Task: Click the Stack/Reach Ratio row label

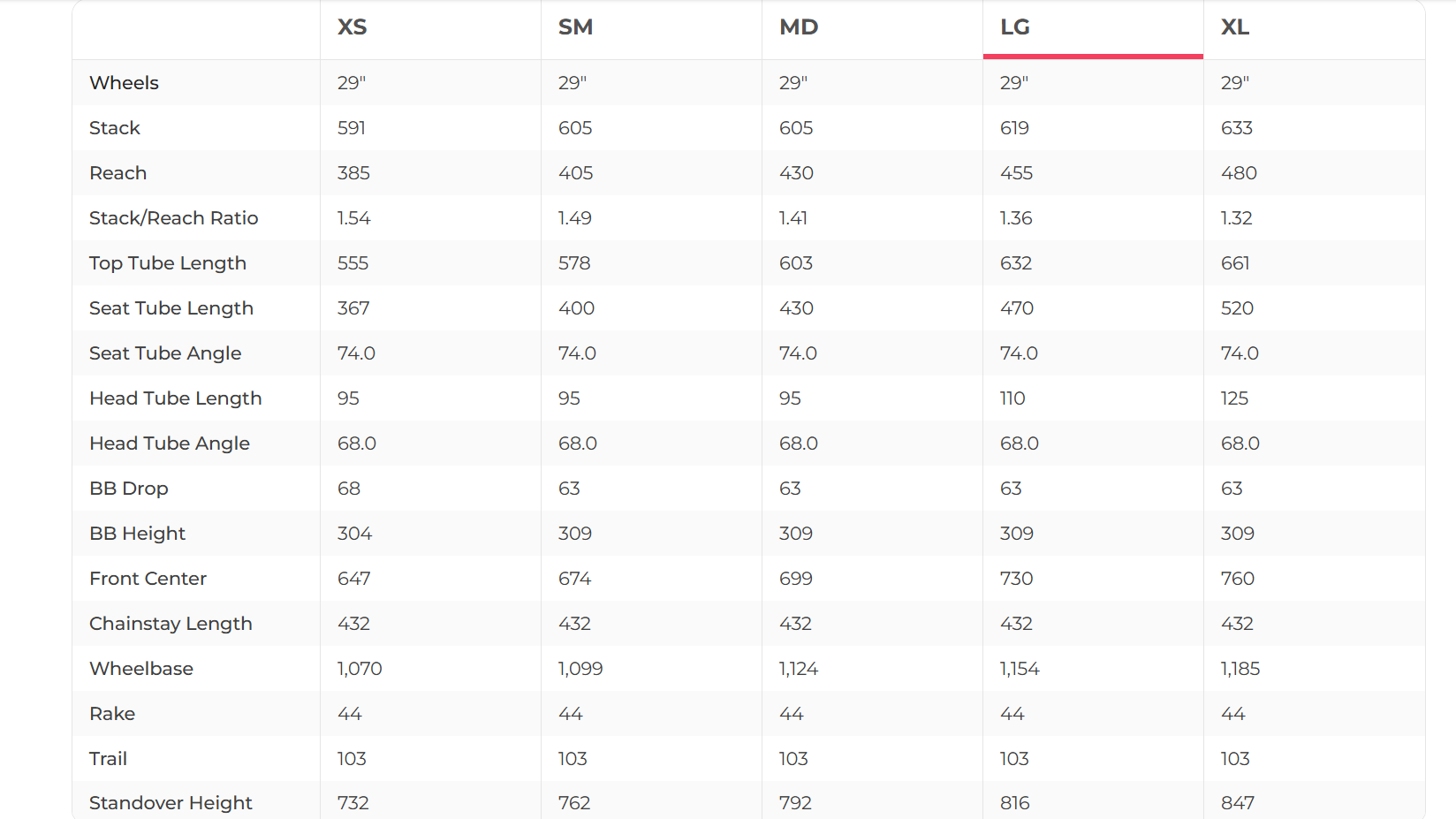Action: point(174,218)
